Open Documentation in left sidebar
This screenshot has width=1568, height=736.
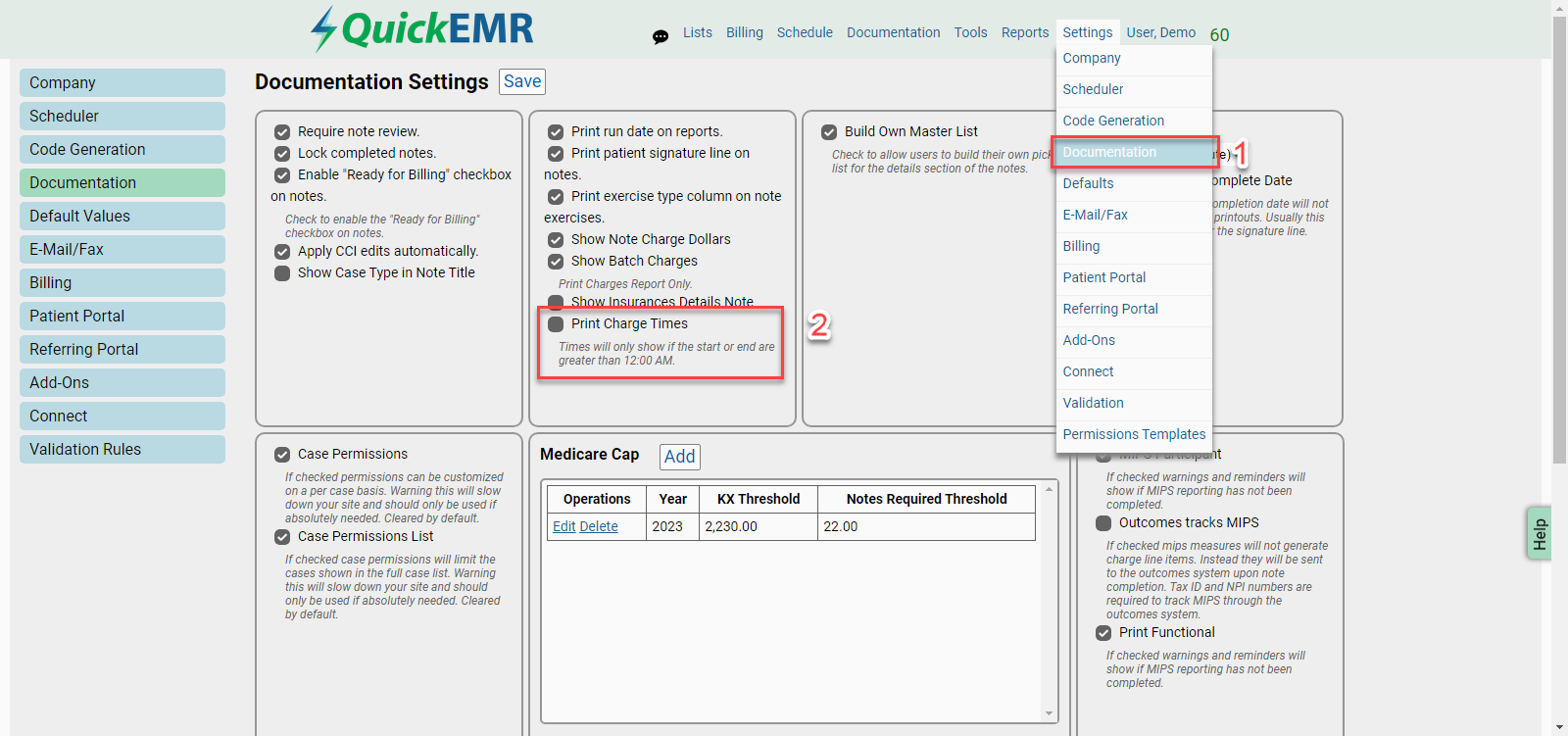[122, 183]
